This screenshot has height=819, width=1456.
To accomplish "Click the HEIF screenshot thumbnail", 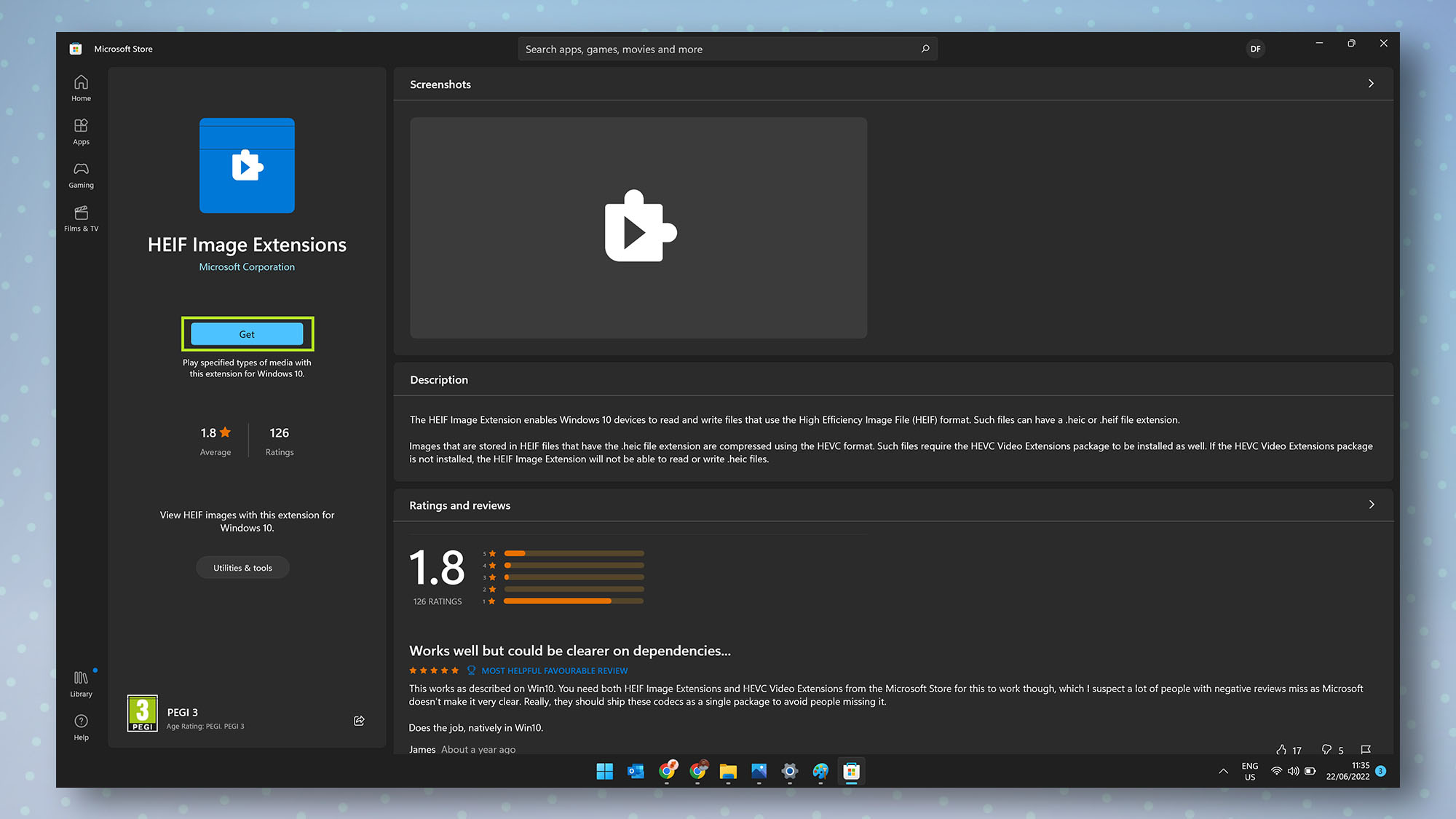I will [x=640, y=227].
